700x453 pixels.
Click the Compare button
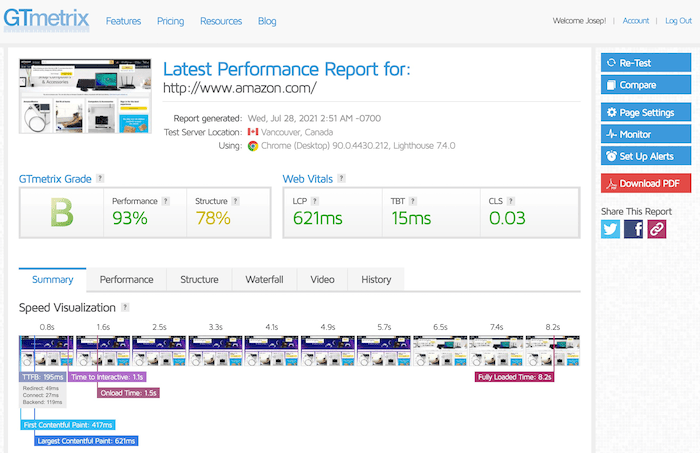coord(646,84)
